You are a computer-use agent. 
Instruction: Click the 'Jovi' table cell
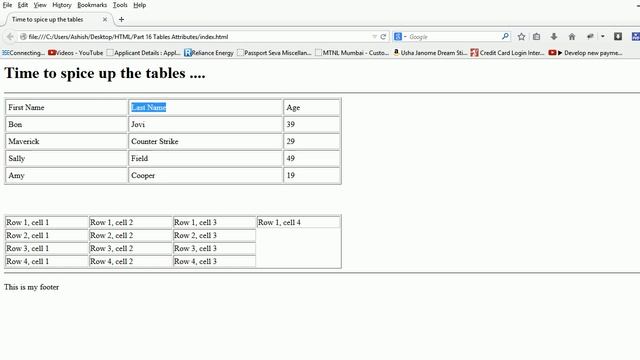206,124
